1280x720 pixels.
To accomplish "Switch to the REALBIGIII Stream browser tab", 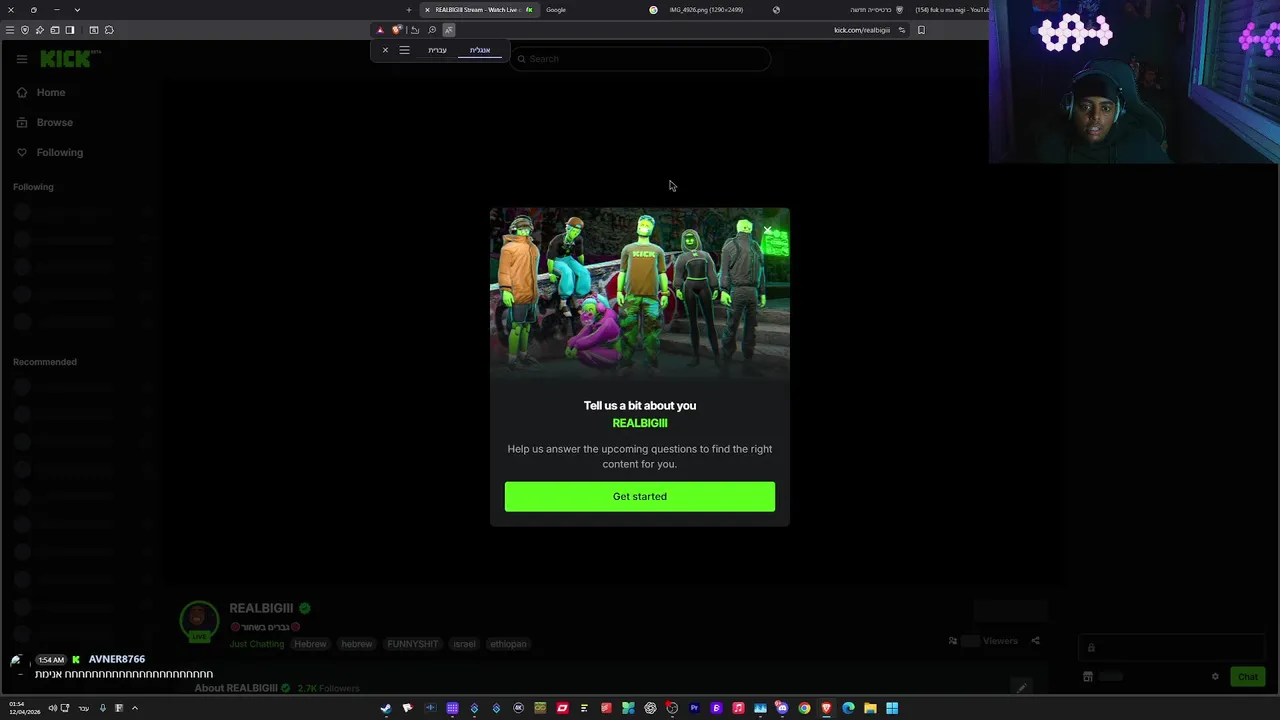I will click(480, 10).
